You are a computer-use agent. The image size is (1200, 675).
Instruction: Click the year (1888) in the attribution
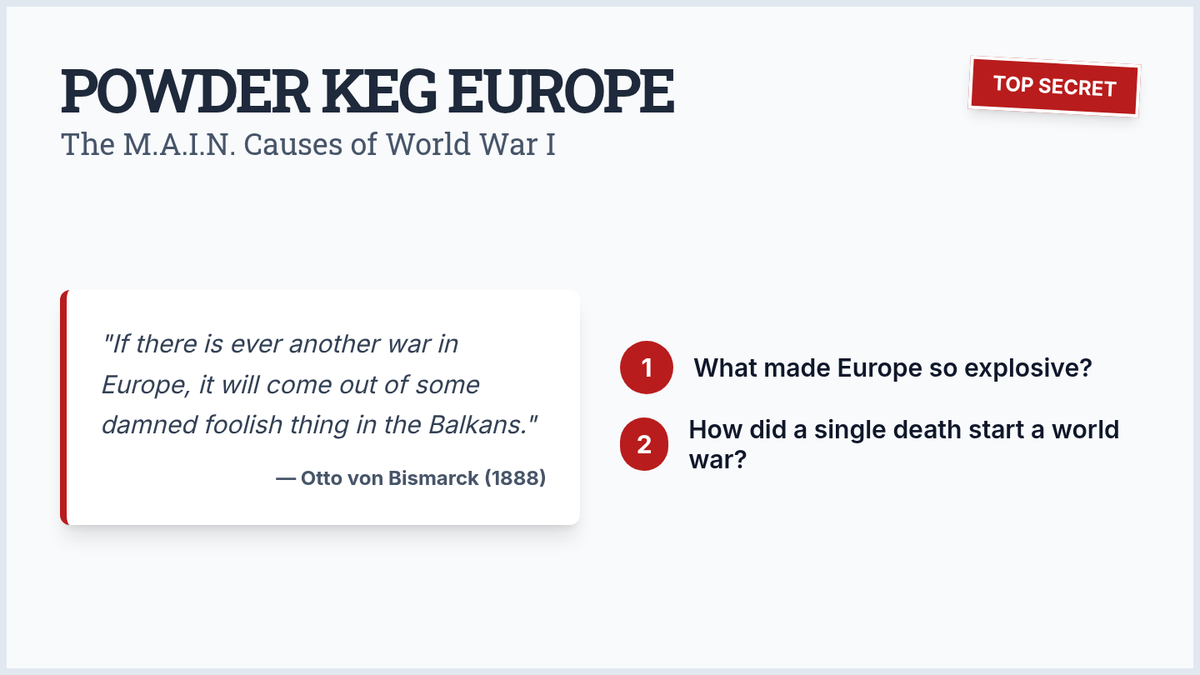[x=515, y=478]
